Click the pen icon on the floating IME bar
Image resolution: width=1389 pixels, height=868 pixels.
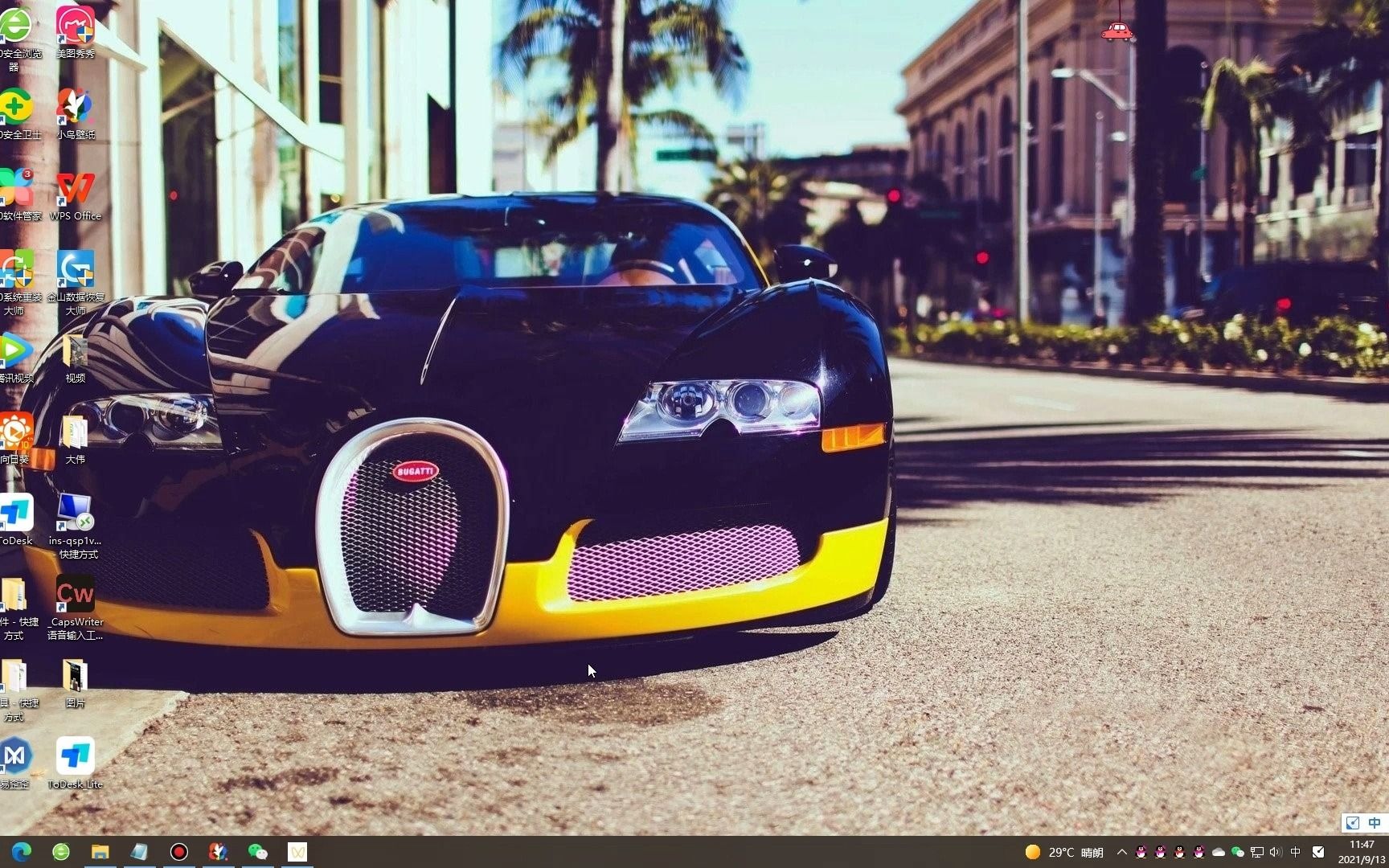(1353, 823)
